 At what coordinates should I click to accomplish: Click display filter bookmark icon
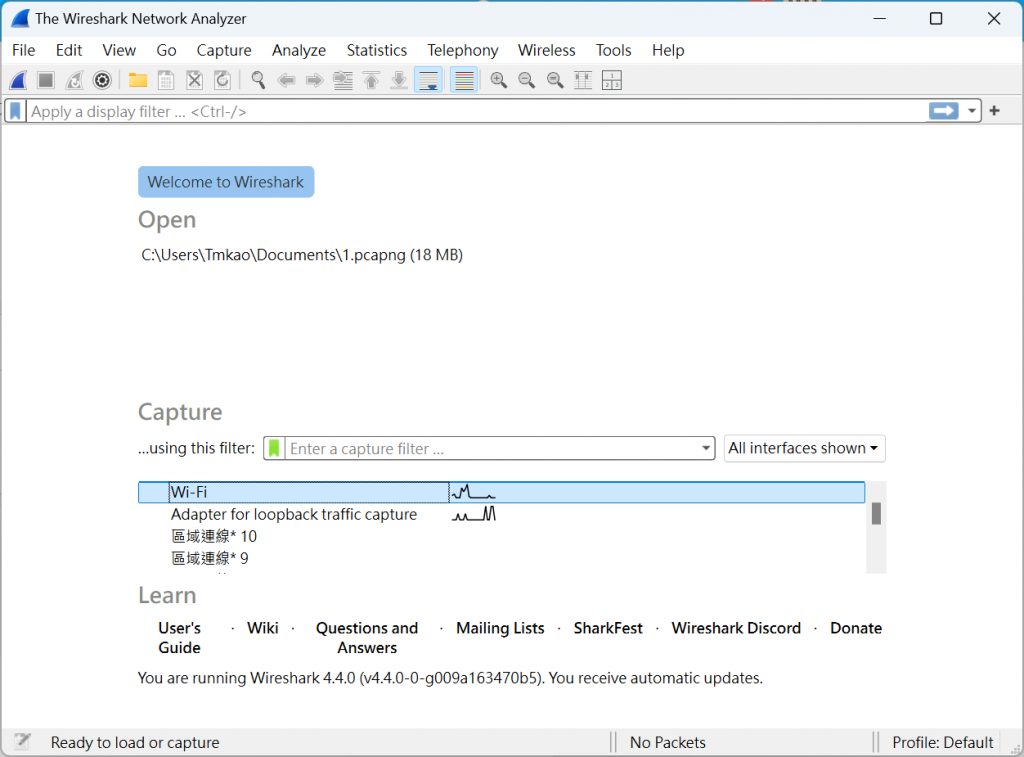click(x=16, y=111)
